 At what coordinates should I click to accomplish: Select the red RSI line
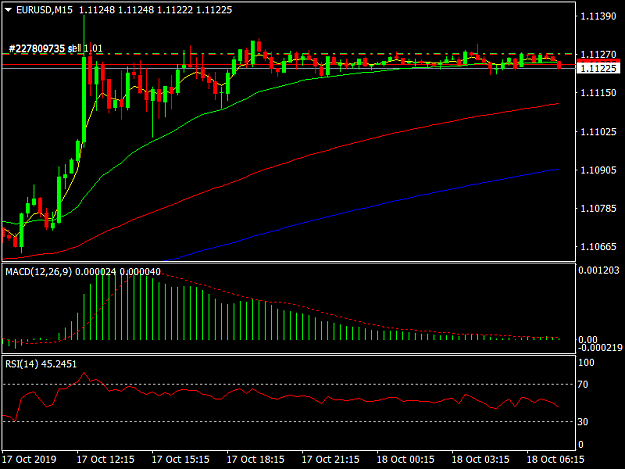pos(279,397)
